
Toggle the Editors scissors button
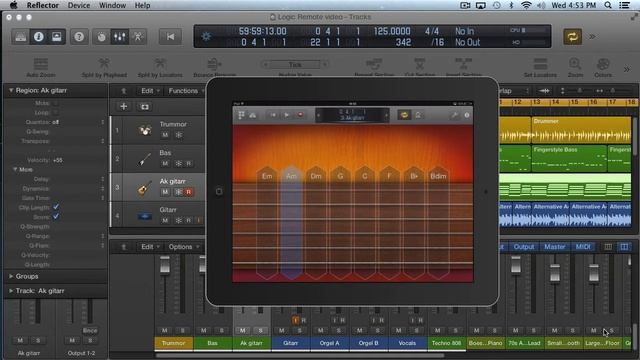pyautogui.click(x=138, y=37)
